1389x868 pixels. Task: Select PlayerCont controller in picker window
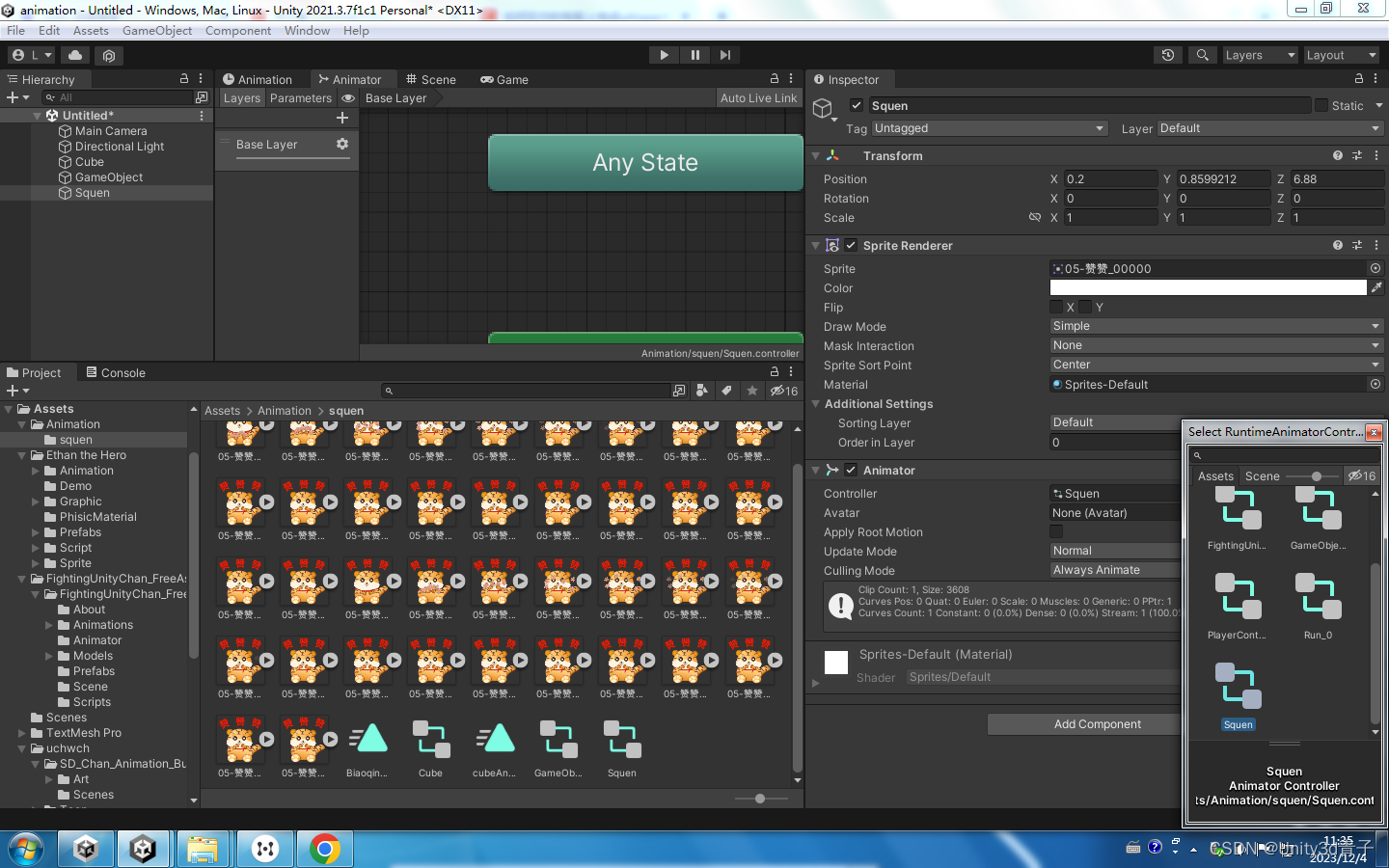[x=1238, y=606]
